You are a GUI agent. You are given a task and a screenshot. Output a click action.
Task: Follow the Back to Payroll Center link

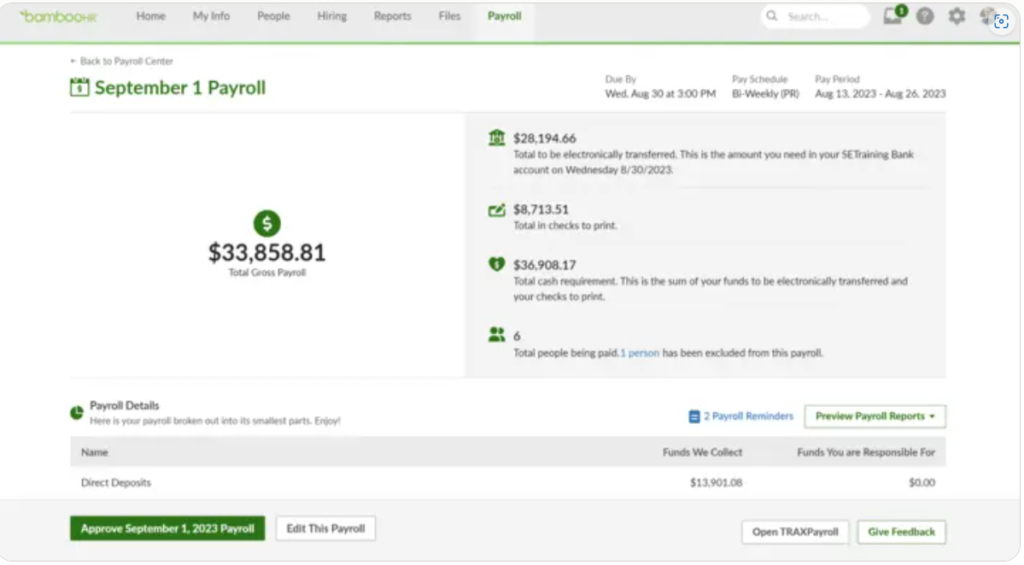click(x=122, y=61)
